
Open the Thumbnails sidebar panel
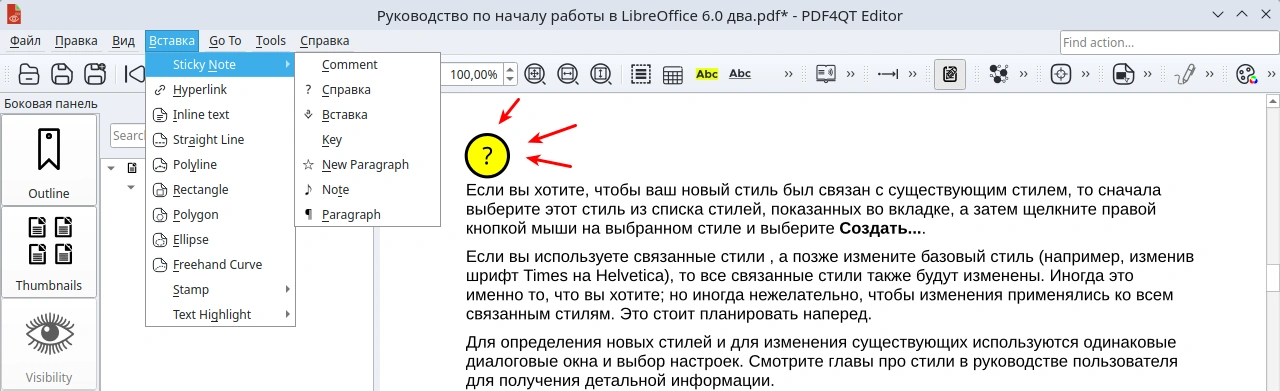[x=49, y=252]
